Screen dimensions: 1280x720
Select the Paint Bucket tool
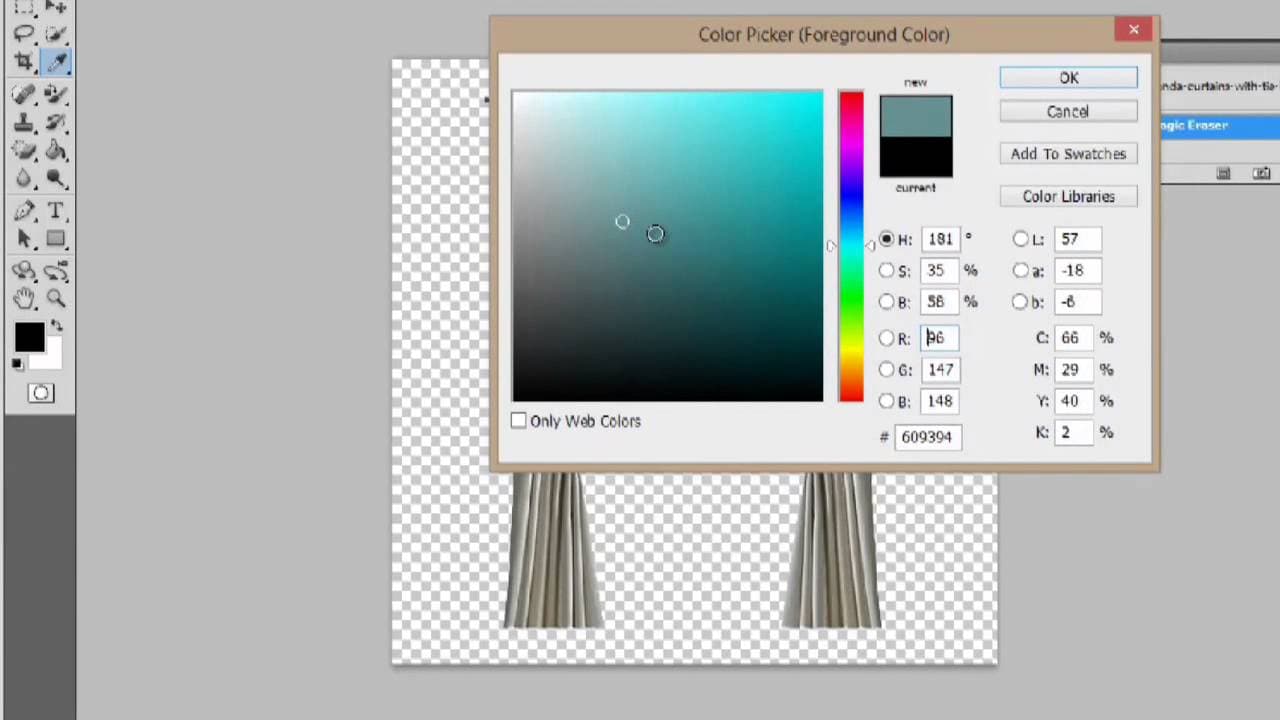(56, 151)
